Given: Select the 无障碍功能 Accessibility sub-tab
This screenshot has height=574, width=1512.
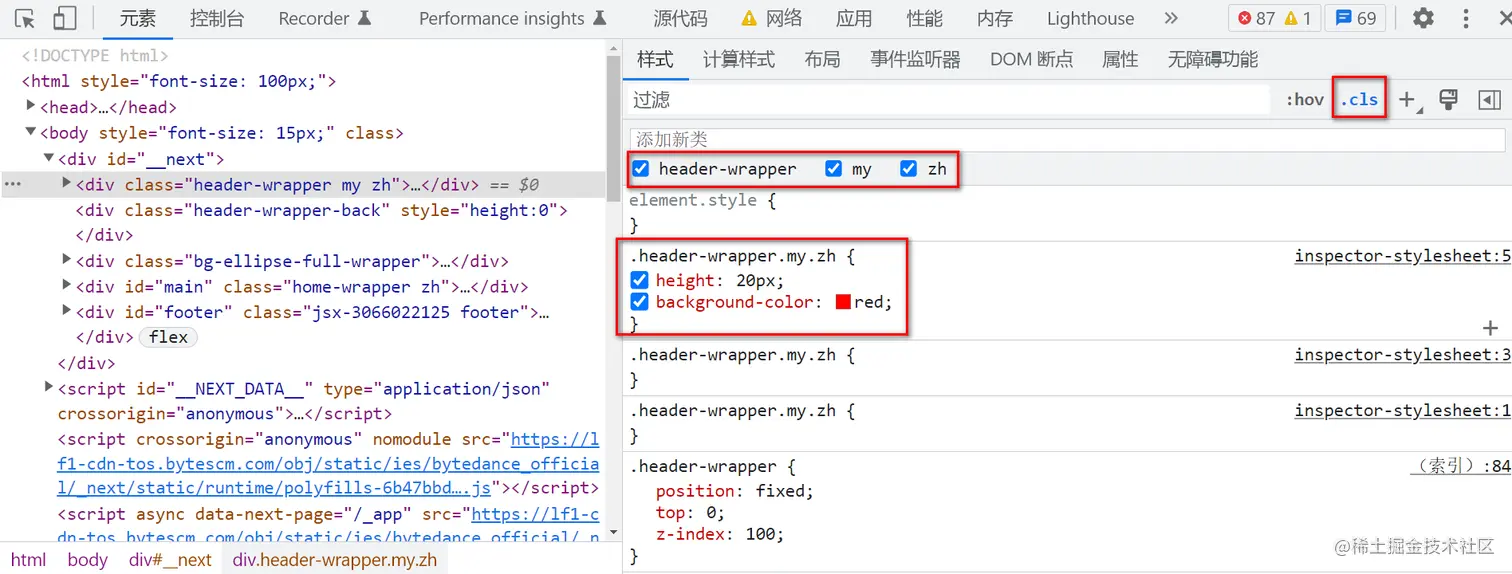Looking at the screenshot, I should (x=1212, y=60).
